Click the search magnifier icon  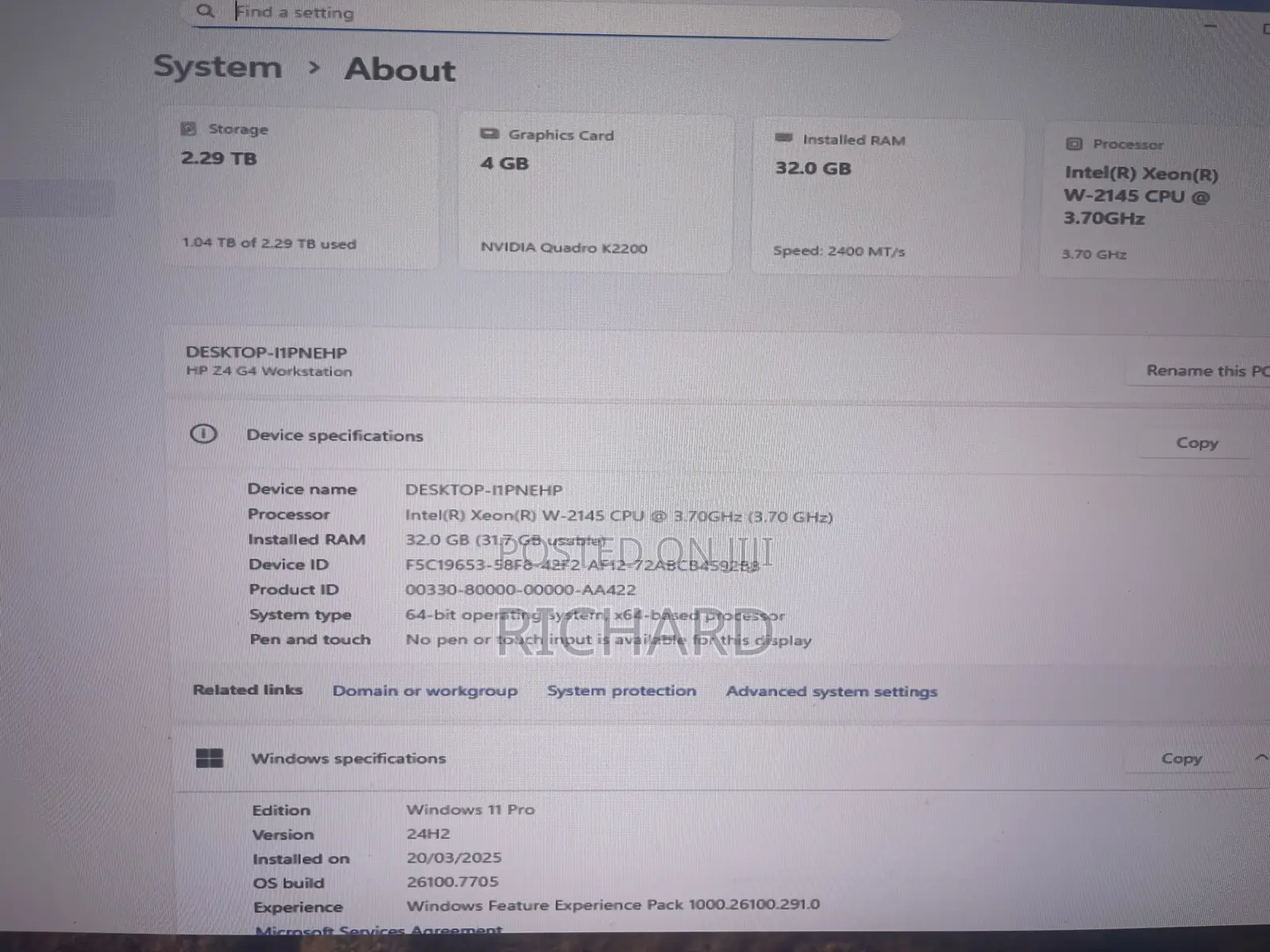pyautogui.click(x=205, y=11)
